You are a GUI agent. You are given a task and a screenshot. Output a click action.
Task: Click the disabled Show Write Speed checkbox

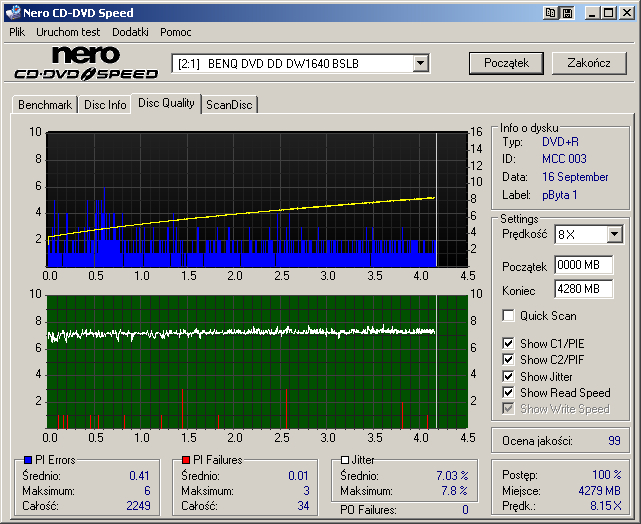[x=508, y=408]
